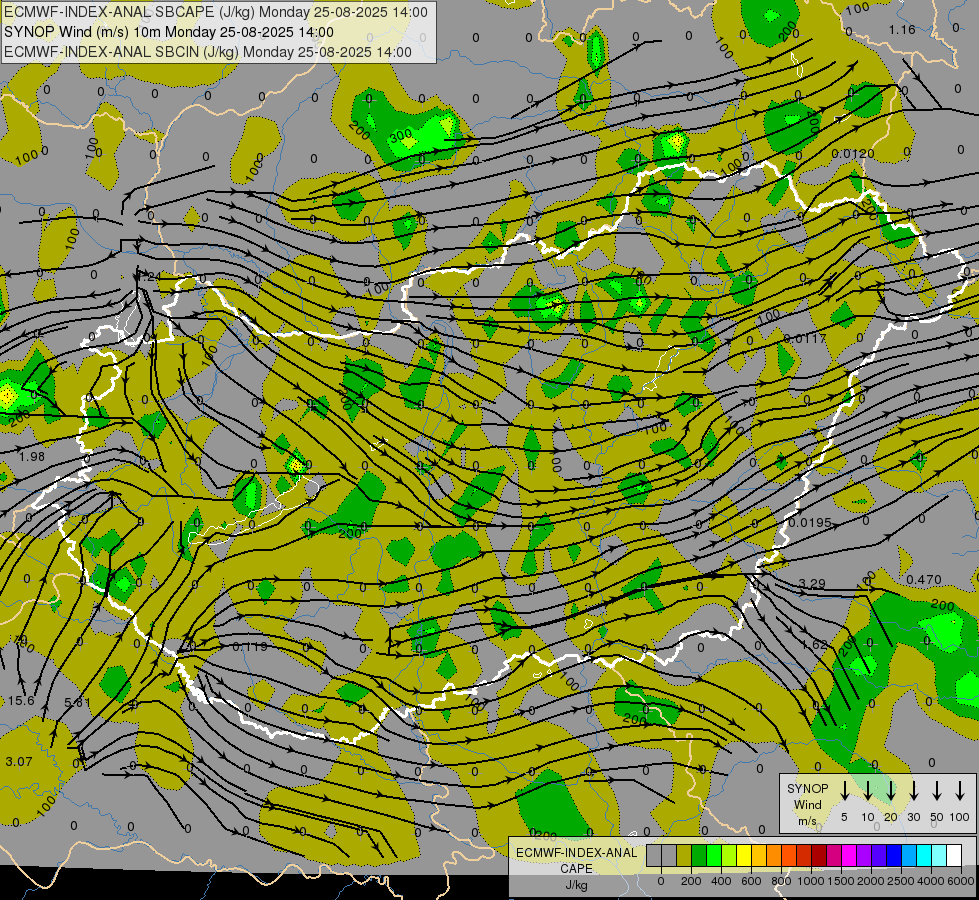The width and height of the screenshot is (979, 900).
Task: Select the dark green CAPE legend swatch
Action: [699, 855]
